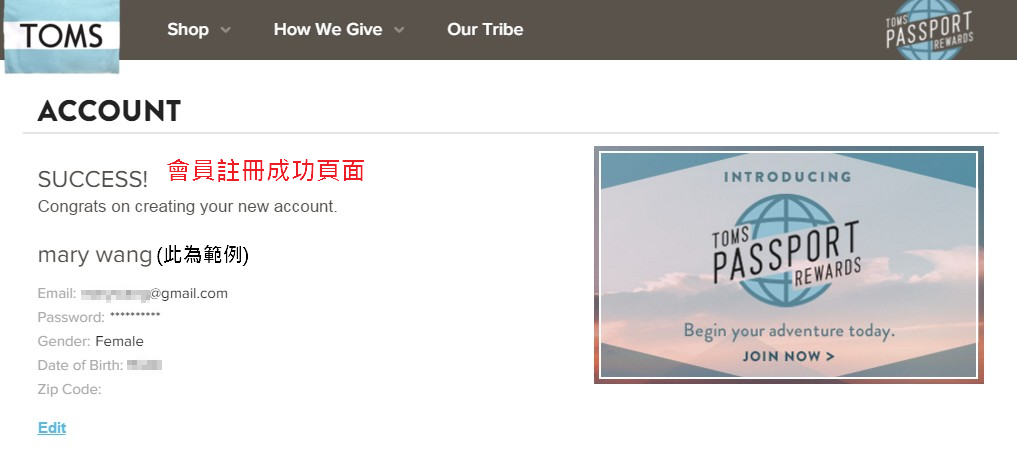Click the ACCOUNT page heading
The height and width of the screenshot is (460, 1017).
[109, 112]
